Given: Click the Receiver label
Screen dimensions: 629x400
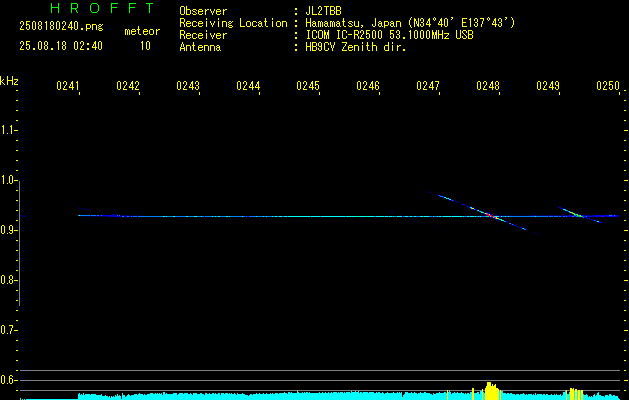Looking at the screenshot, I should (x=203, y=35).
